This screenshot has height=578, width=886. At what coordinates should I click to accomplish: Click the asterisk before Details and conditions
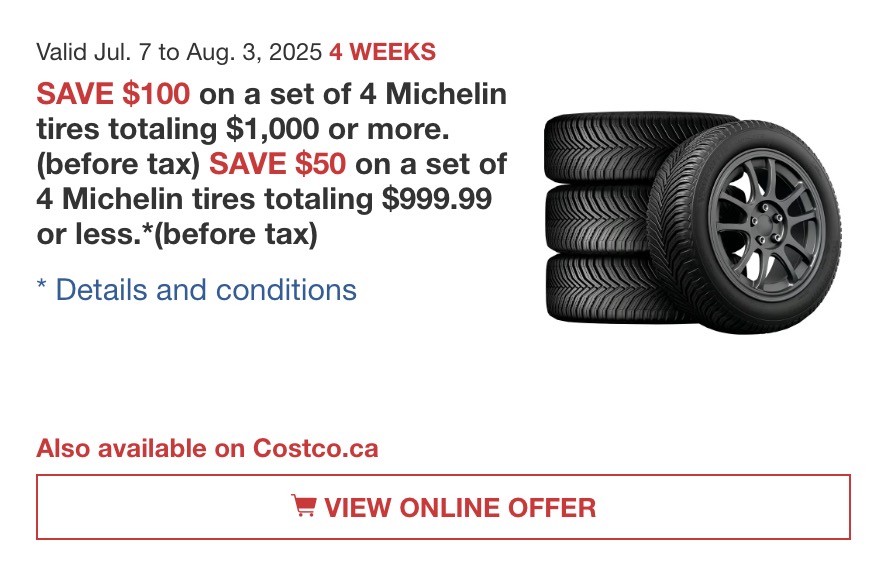pos(41,284)
